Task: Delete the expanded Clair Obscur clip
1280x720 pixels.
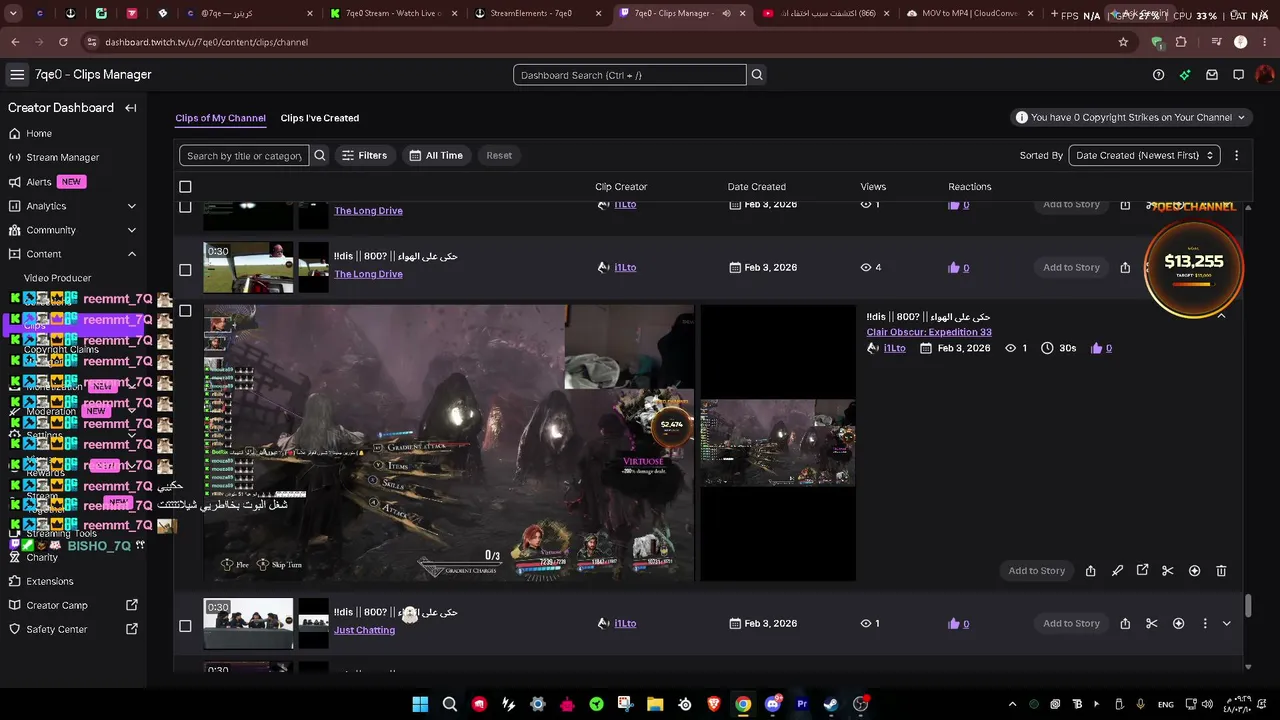Action: 1221,571
